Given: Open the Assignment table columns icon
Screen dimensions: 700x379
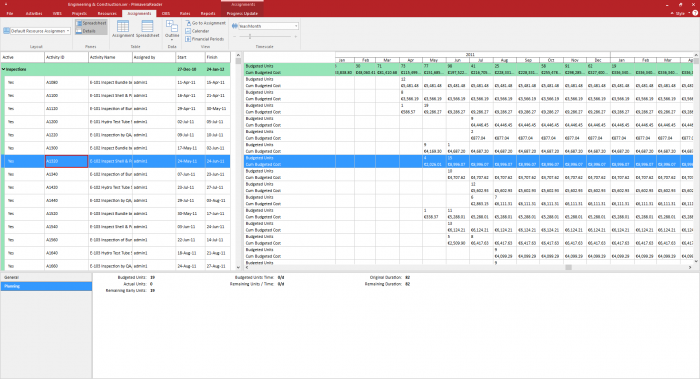Looking at the screenshot, I should pos(123,27).
